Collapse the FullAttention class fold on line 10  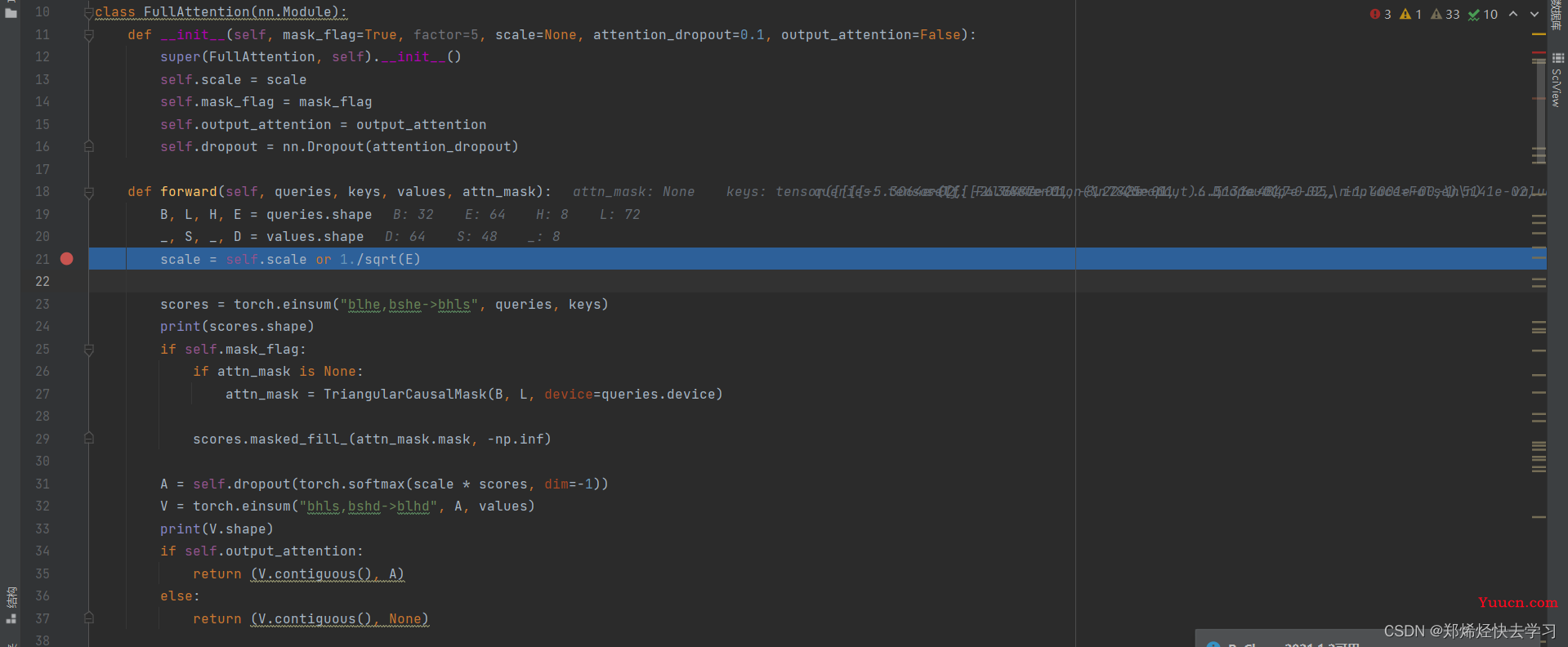click(89, 13)
